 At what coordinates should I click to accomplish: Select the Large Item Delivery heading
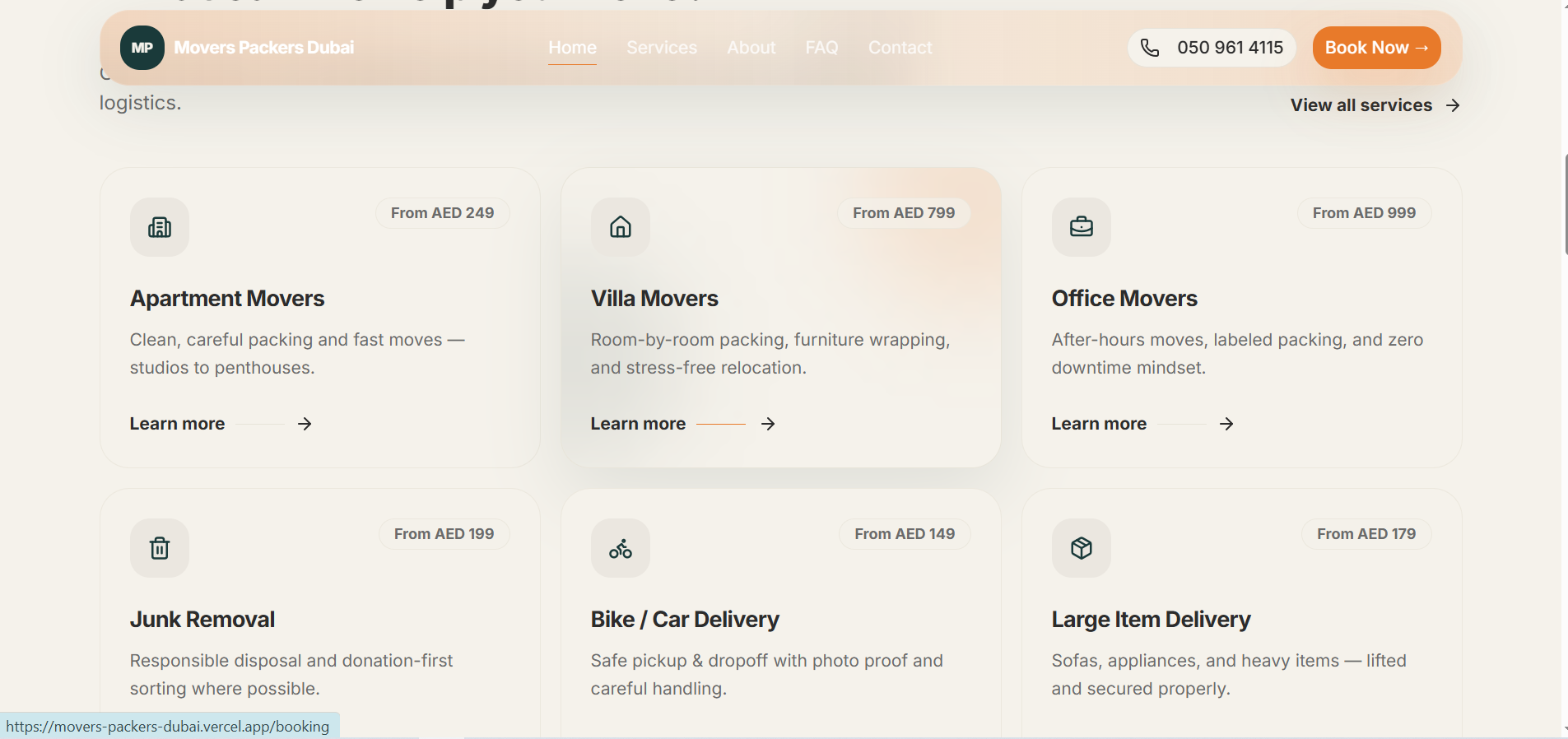click(x=1151, y=619)
